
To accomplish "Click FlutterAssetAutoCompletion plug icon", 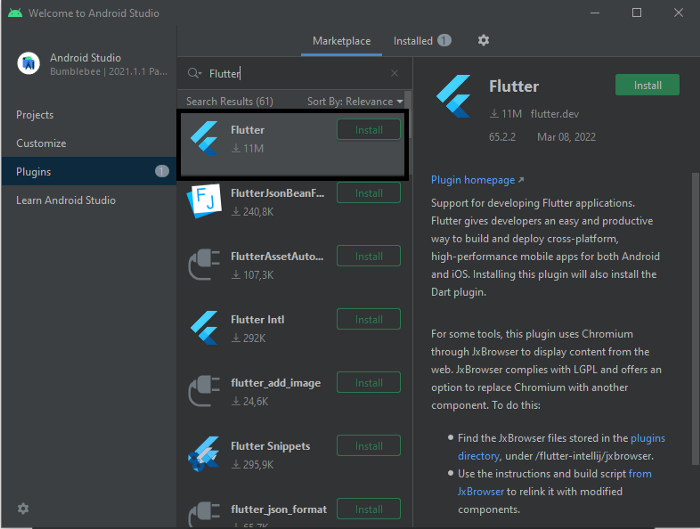I will click(x=204, y=264).
